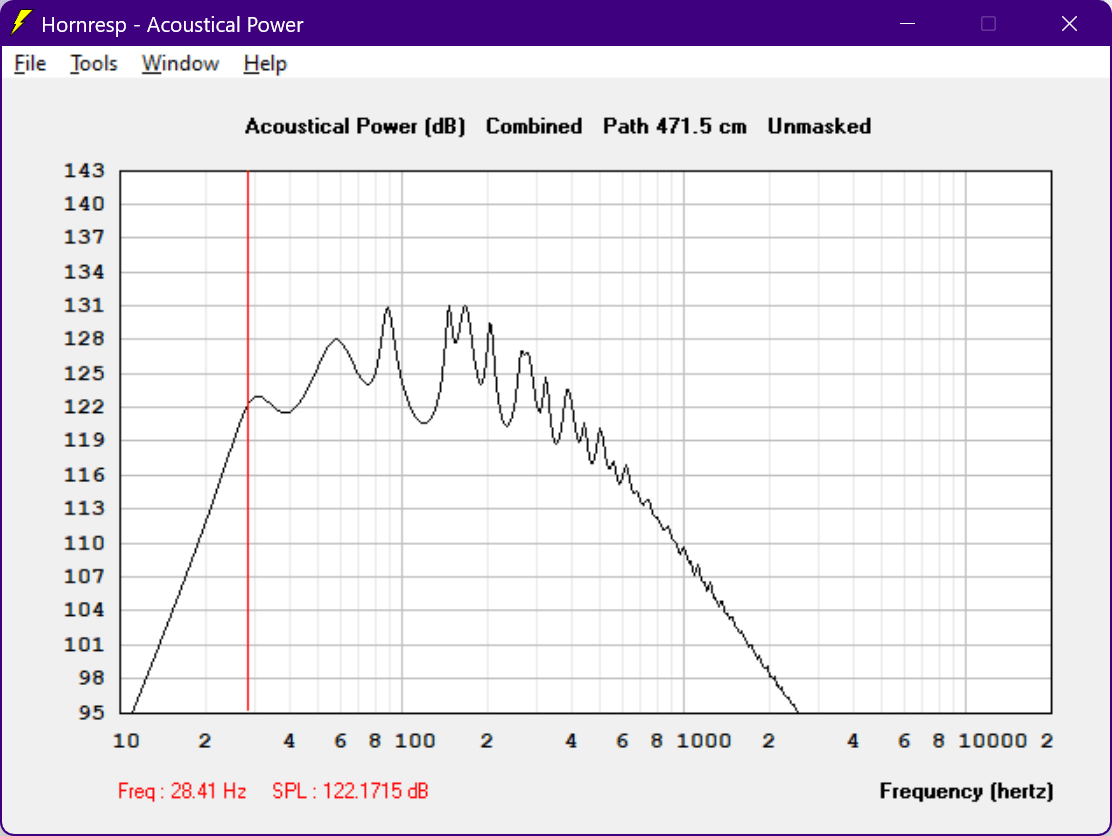Click the 'SPL : 122.1715 dB' readout
The height and width of the screenshot is (836, 1112).
(x=350, y=791)
